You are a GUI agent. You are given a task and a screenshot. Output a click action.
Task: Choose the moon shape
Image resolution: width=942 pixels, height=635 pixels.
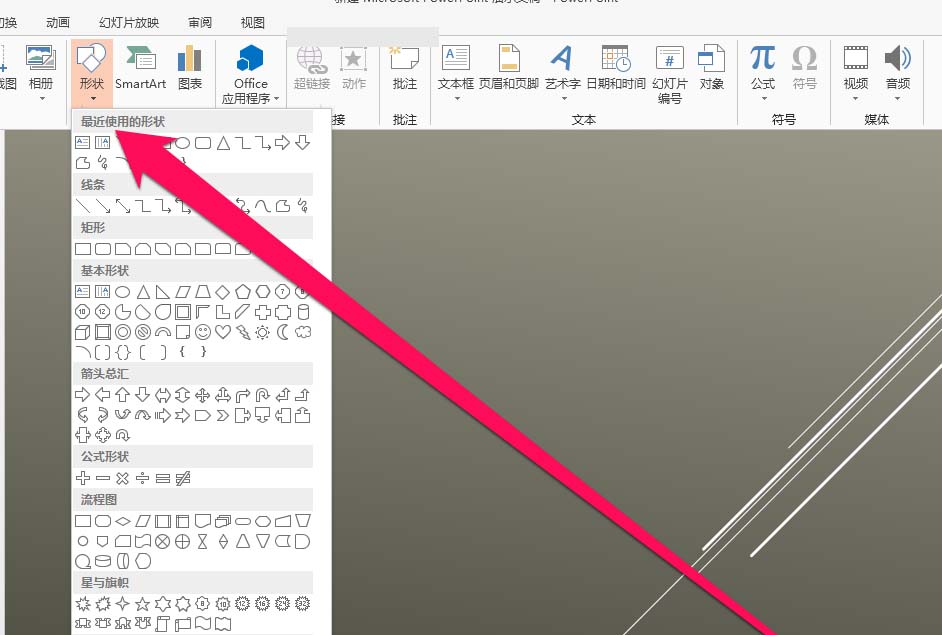tap(283, 332)
